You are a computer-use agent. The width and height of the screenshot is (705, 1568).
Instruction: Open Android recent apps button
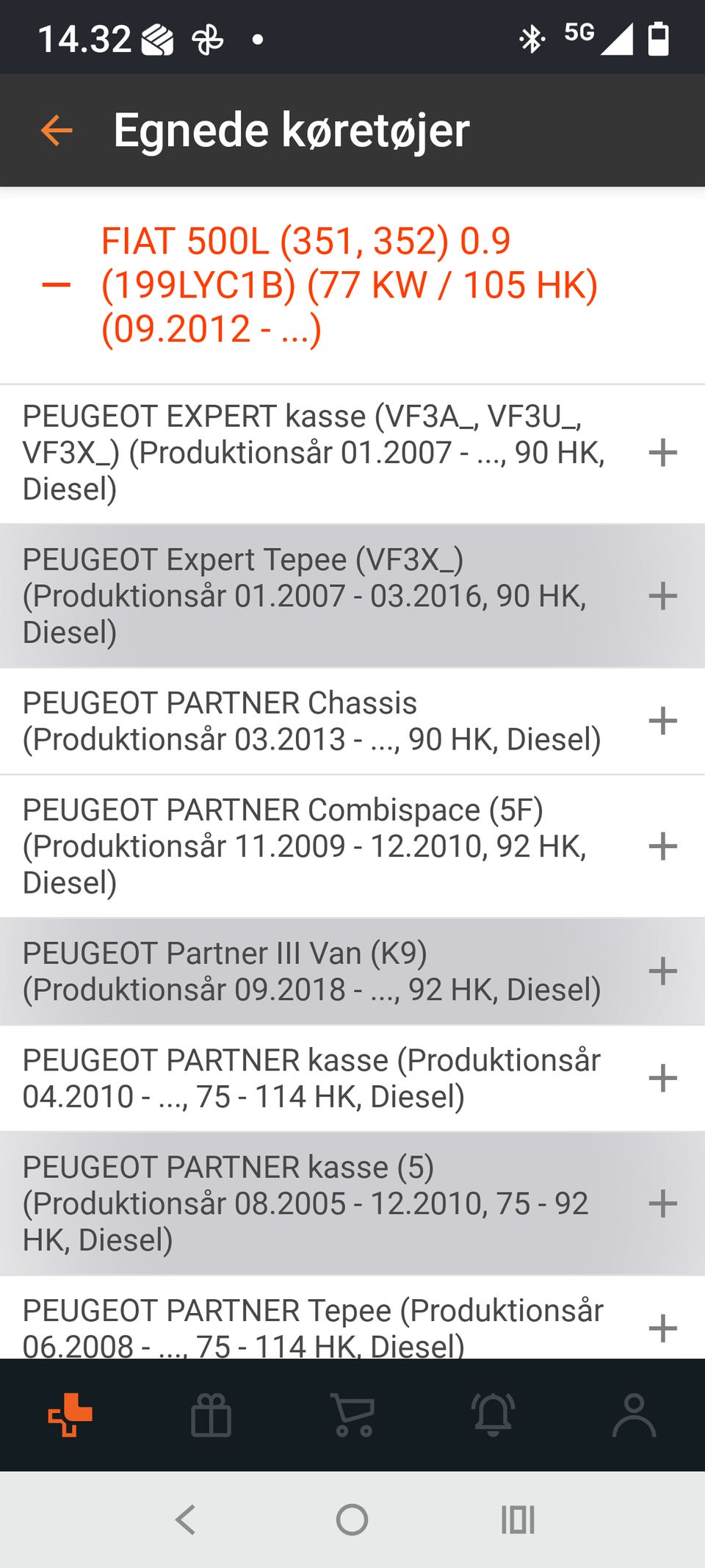[518, 1519]
